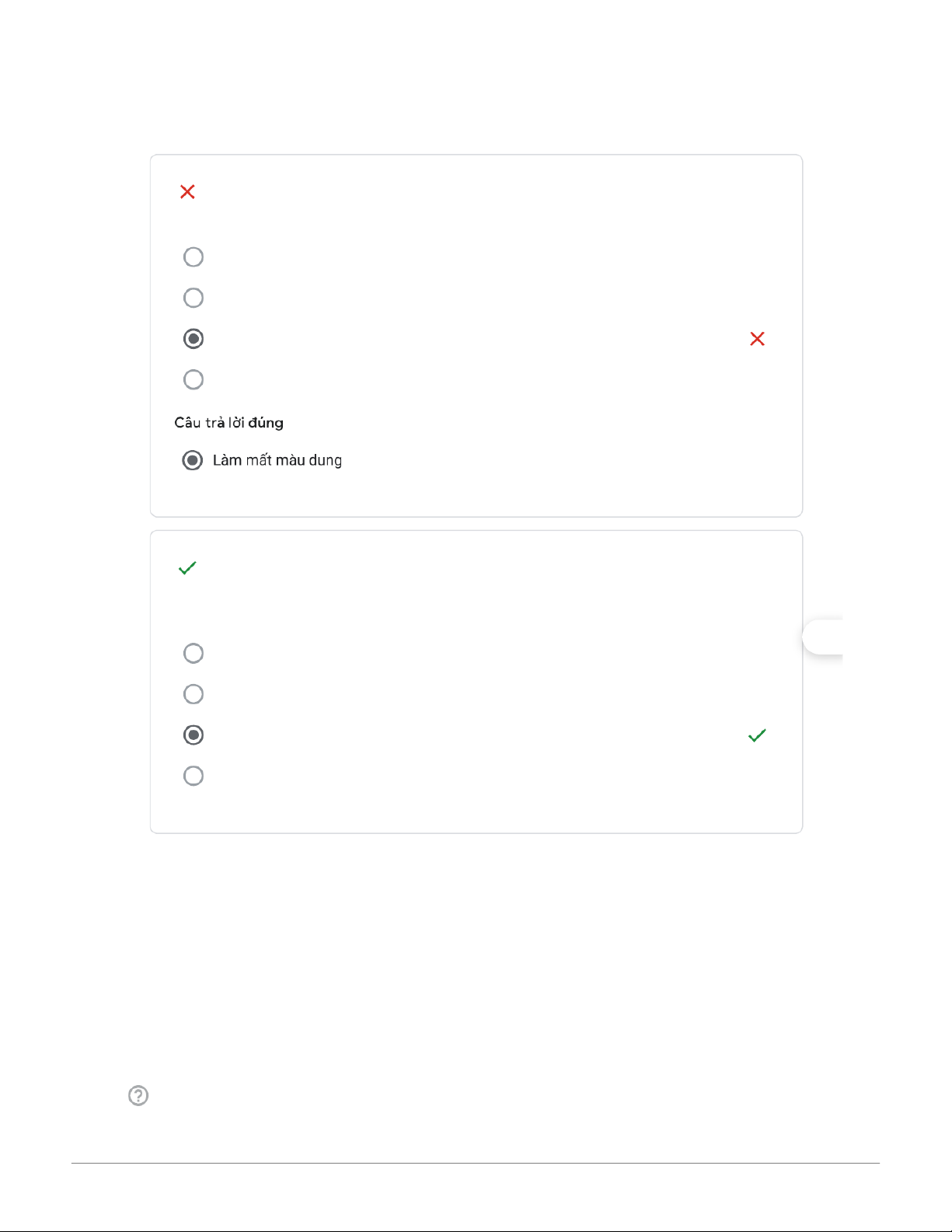
Task: Click the floating pill tab at the right edge
Action: pos(823,637)
